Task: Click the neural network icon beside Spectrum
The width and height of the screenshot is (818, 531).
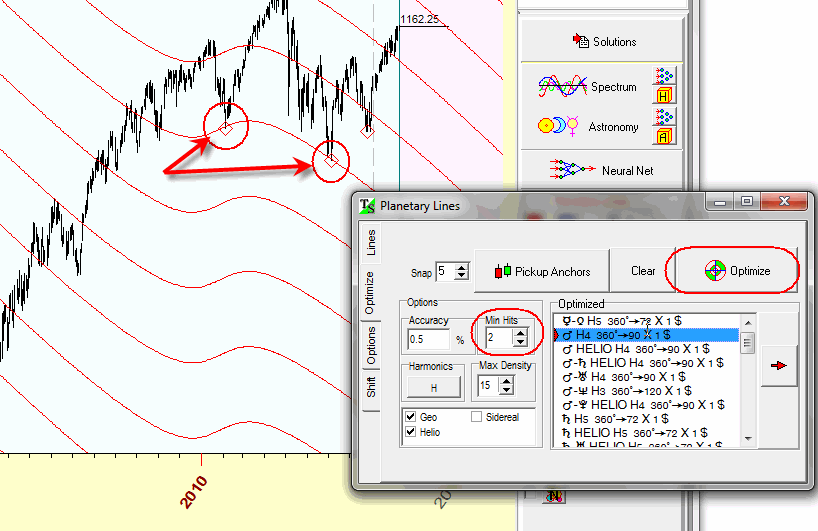Action: pos(664,76)
